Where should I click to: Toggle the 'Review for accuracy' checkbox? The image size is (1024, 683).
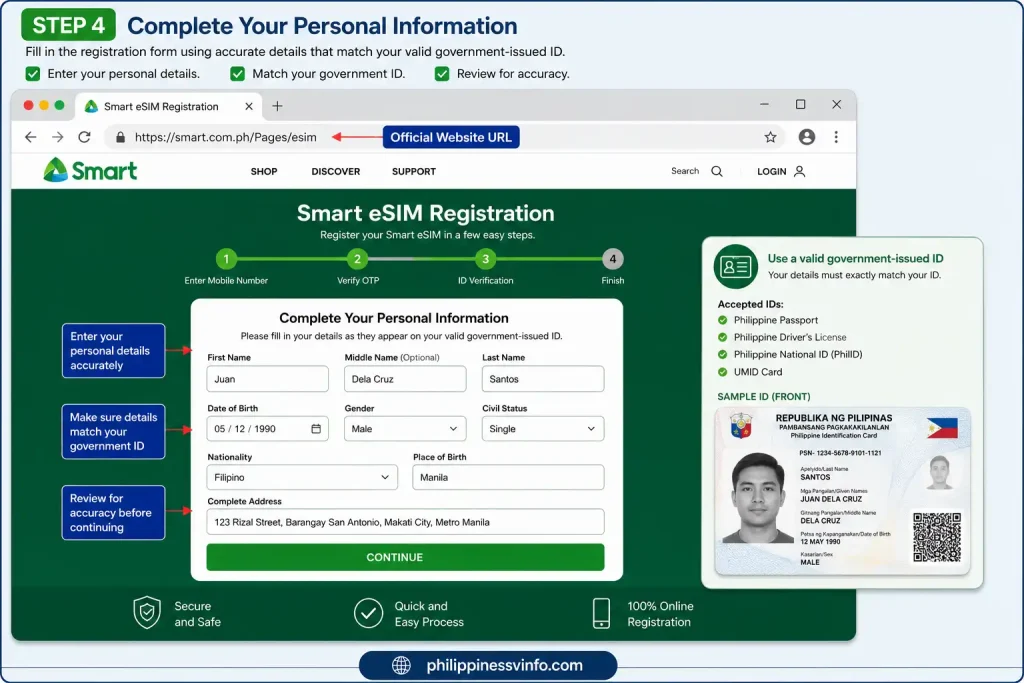[x=442, y=74]
